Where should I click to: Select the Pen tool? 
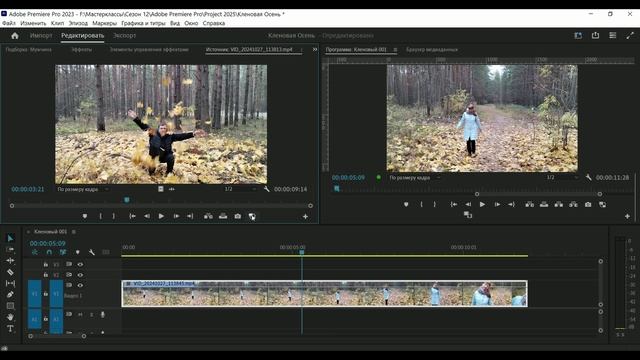(10, 294)
